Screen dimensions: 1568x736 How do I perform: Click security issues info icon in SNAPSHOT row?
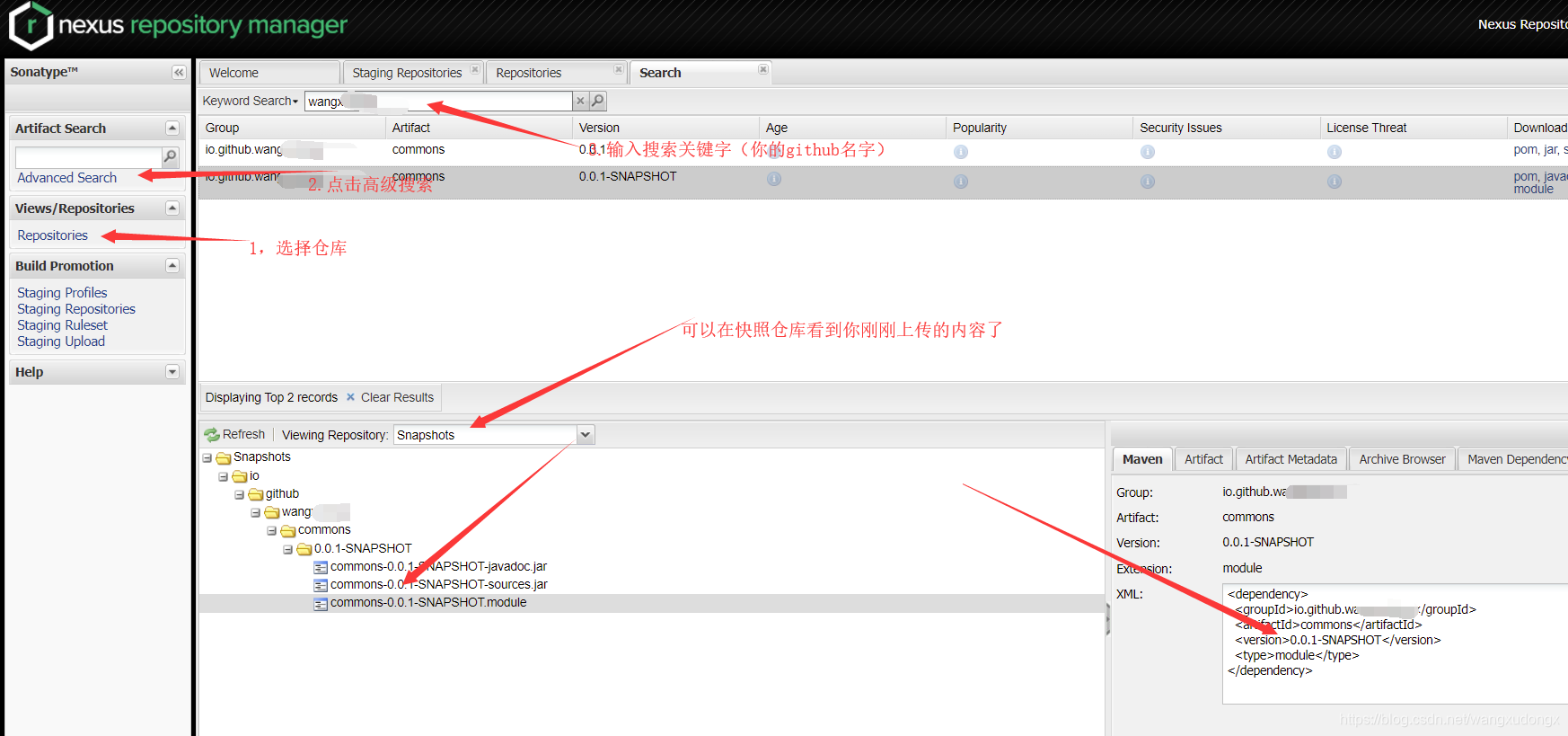(1148, 182)
